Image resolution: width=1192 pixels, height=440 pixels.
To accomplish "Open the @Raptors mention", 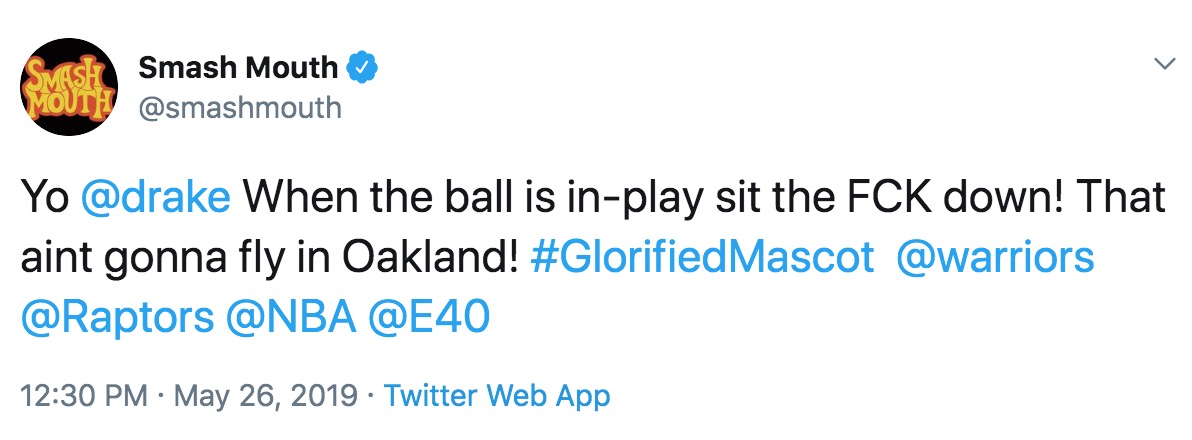I will click(118, 318).
